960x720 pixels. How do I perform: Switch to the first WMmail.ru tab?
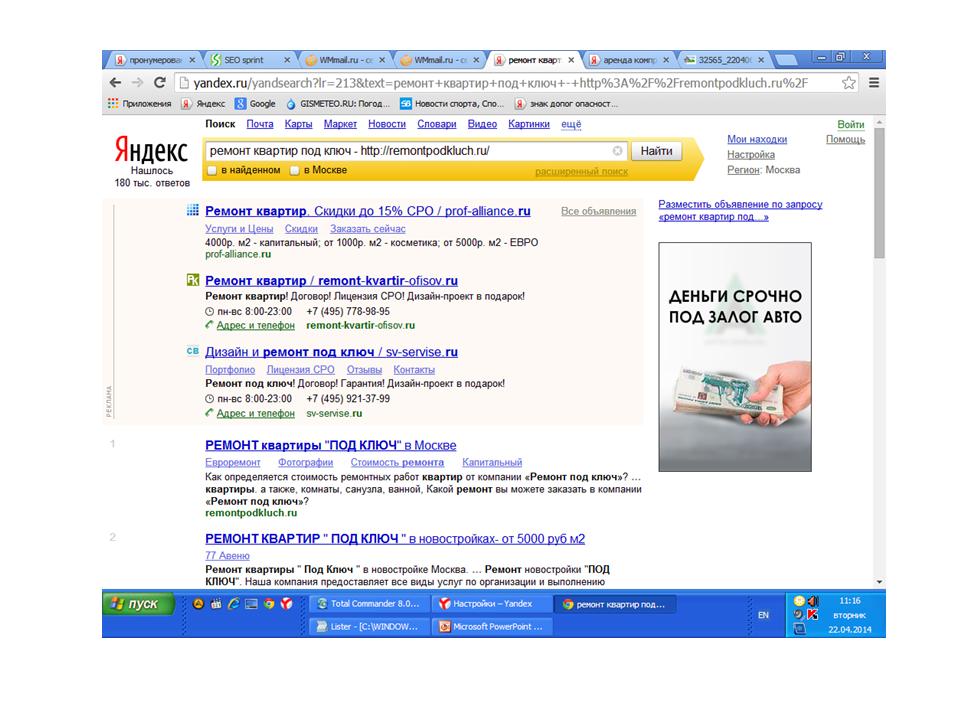[344, 60]
